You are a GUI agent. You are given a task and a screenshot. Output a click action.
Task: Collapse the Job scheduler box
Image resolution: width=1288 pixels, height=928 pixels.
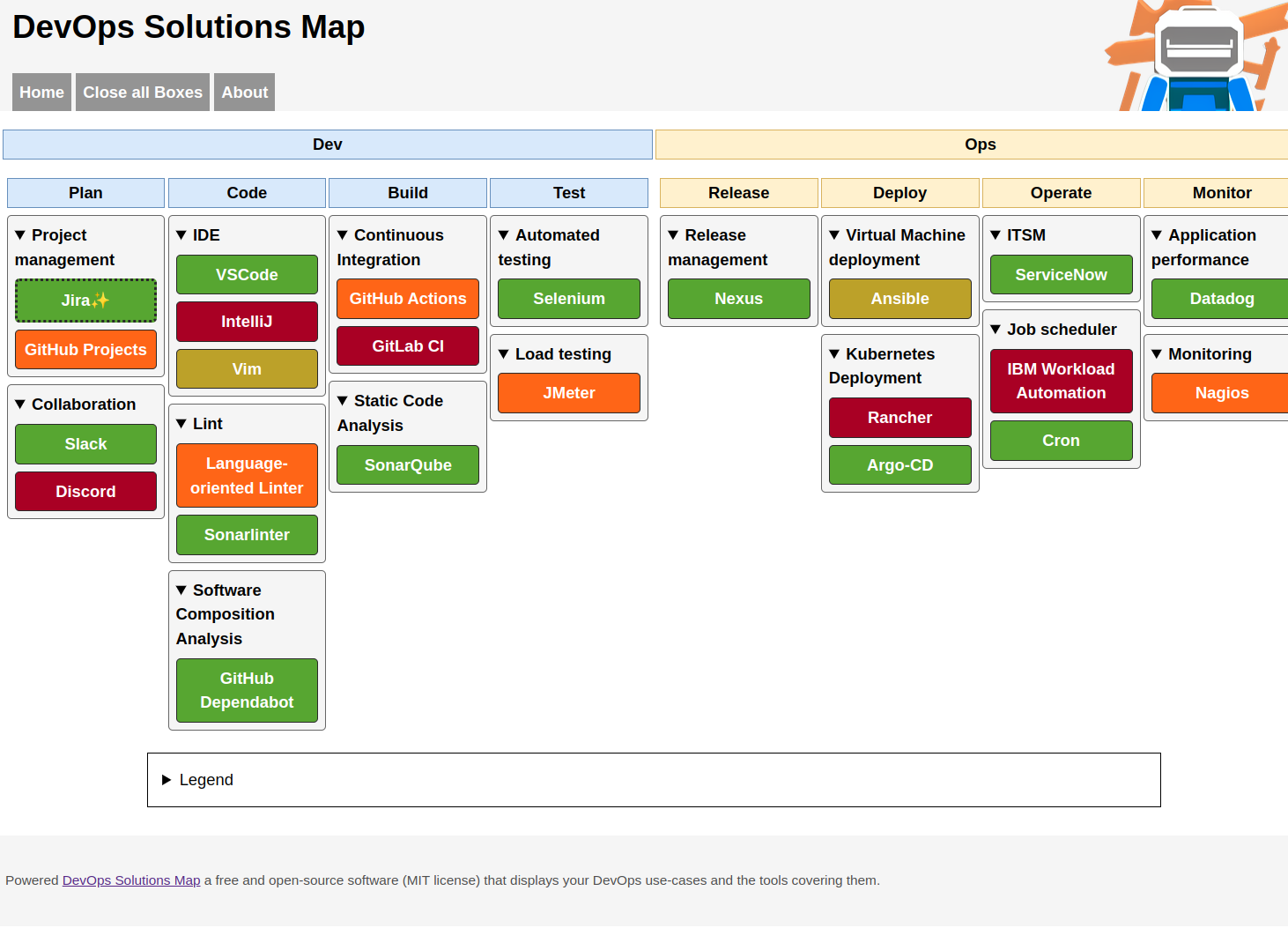pos(1062,330)
